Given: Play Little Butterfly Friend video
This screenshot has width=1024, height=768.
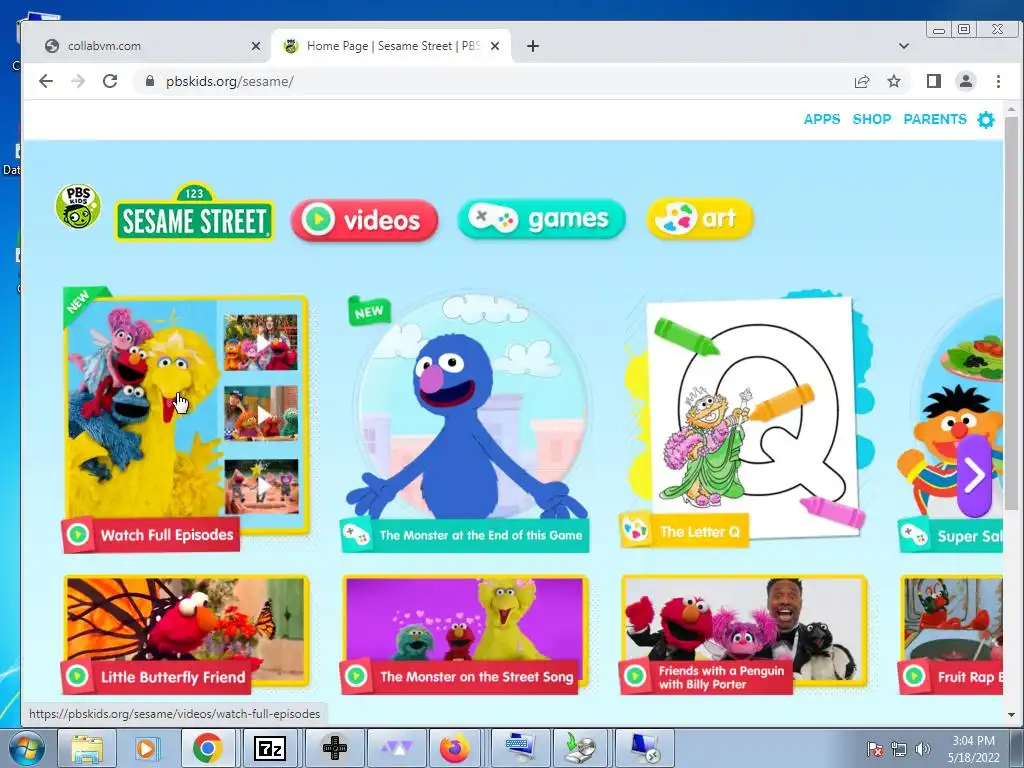Looking at the screenshot, I should pos(186,633).
